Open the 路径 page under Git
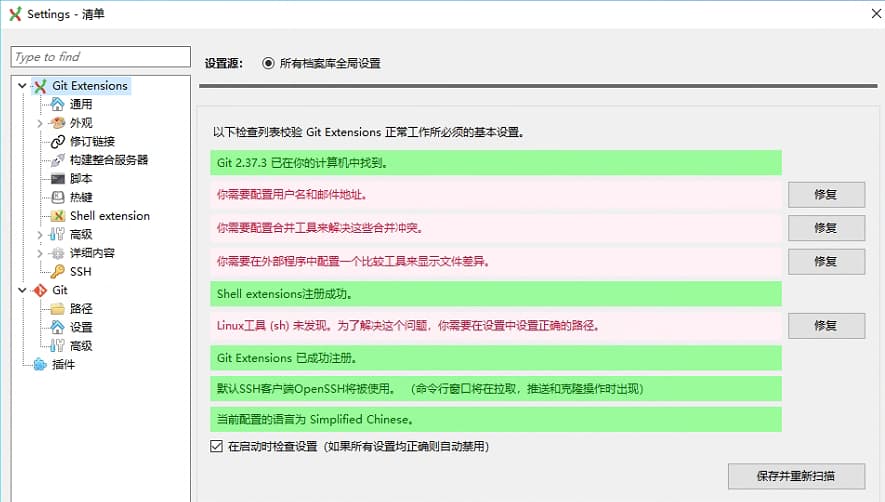 (x=81, y=309)
